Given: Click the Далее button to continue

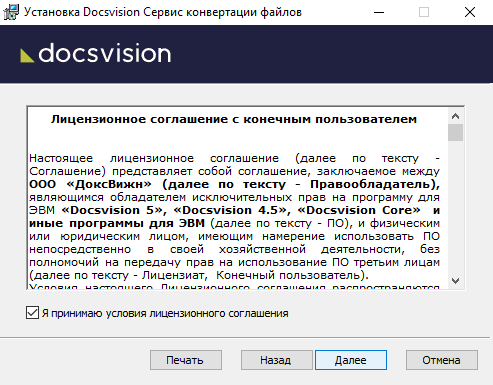Looking at the screenshot, I should (351, 360).
